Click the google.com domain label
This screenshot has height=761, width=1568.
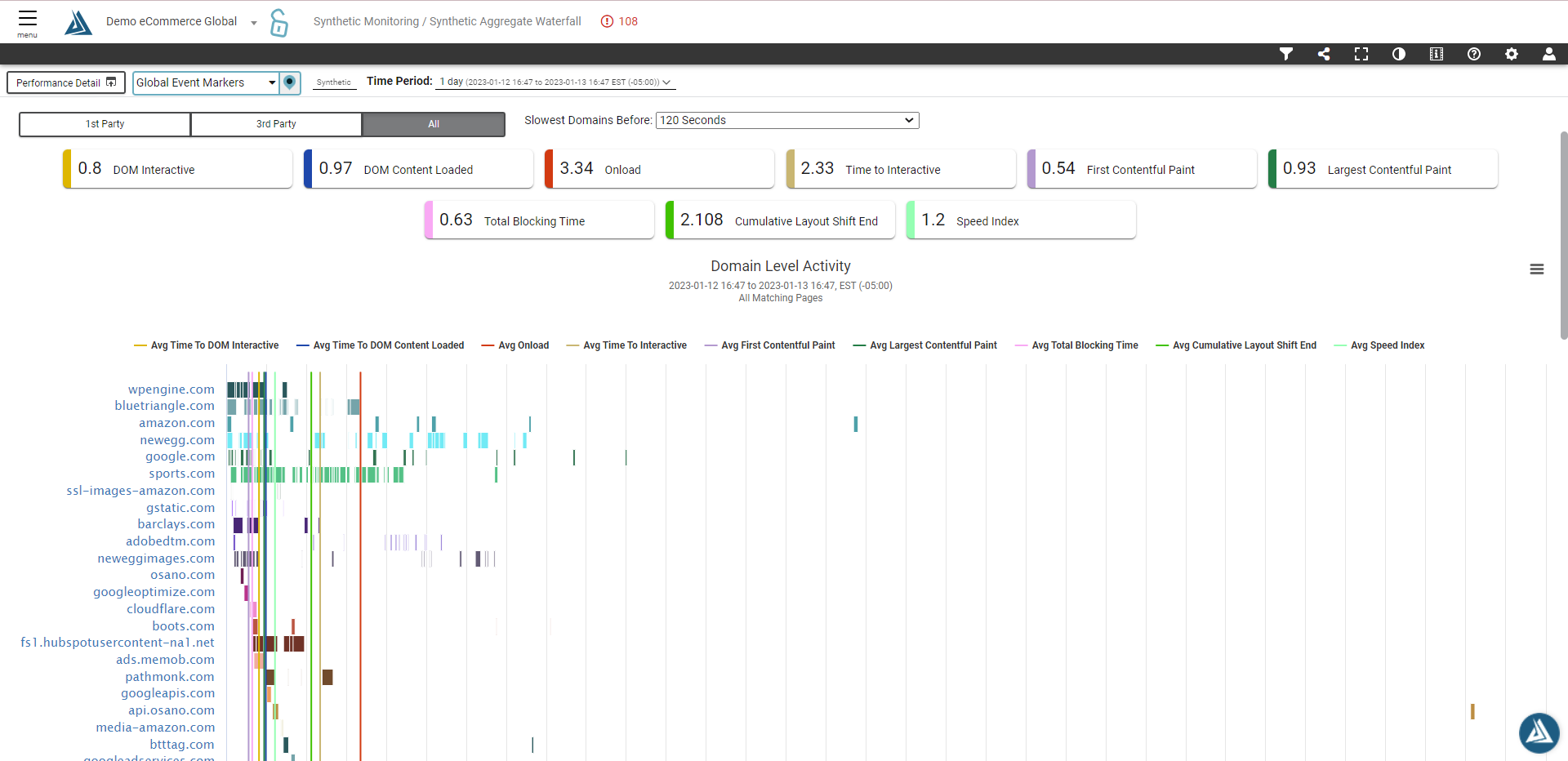click(x=180, y=456)
